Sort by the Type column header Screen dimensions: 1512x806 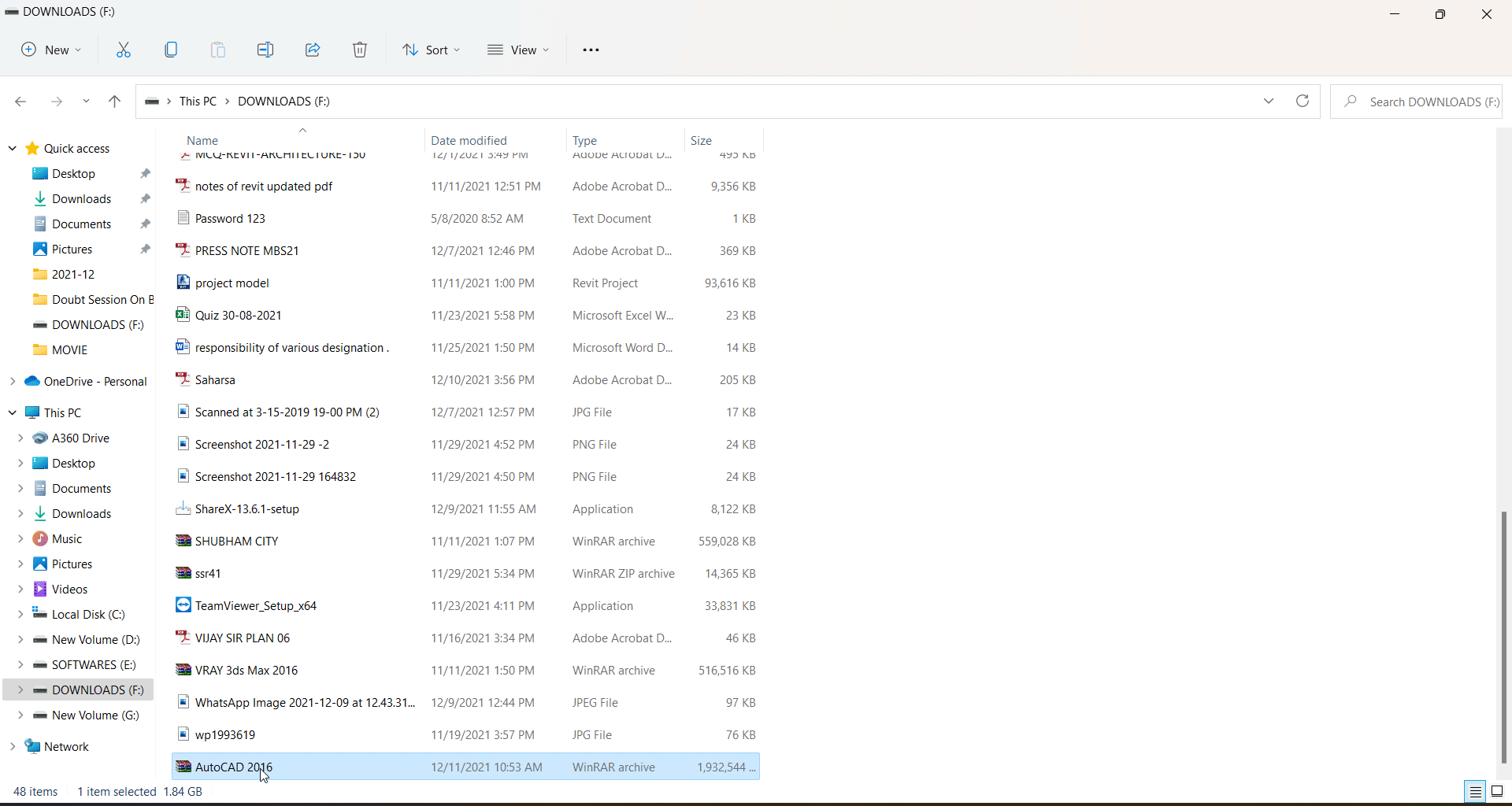tap(584, 141)
